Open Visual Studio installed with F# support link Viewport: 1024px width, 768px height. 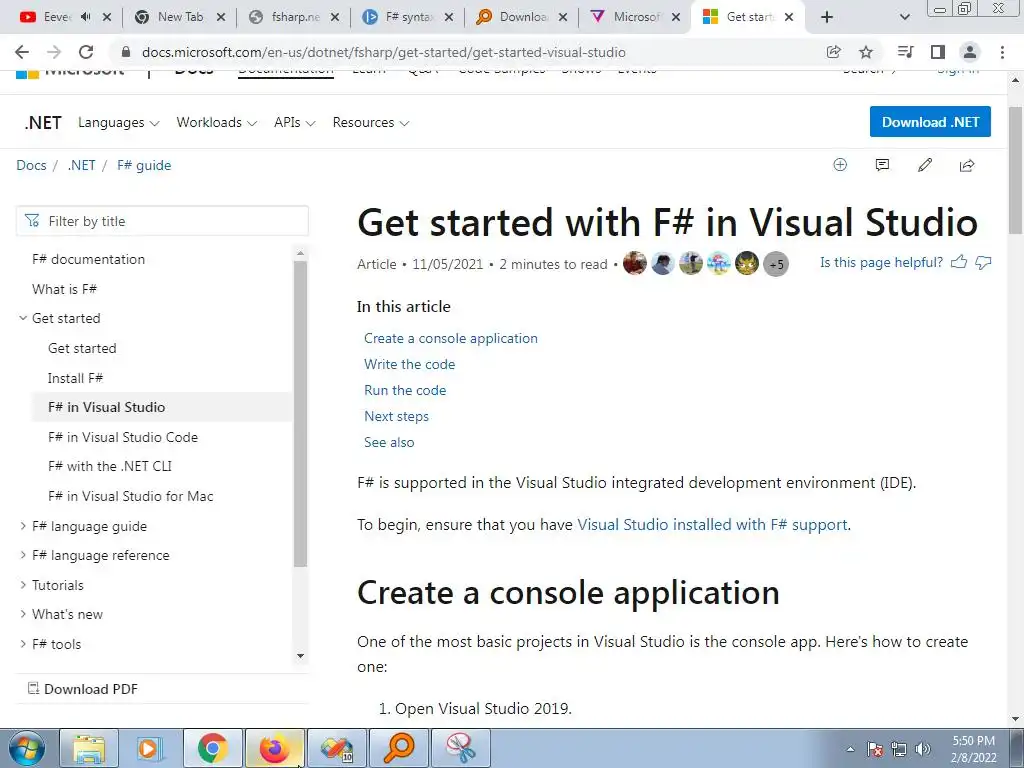point(712,524)
